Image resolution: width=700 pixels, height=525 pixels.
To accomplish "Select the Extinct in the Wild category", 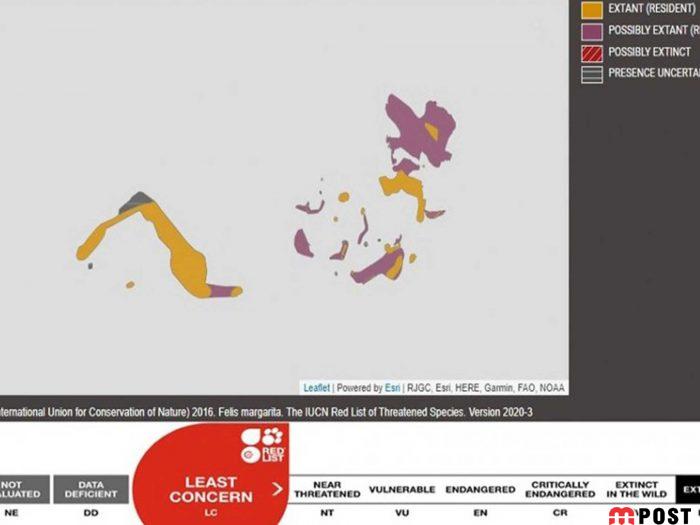I will coord(636,489).
